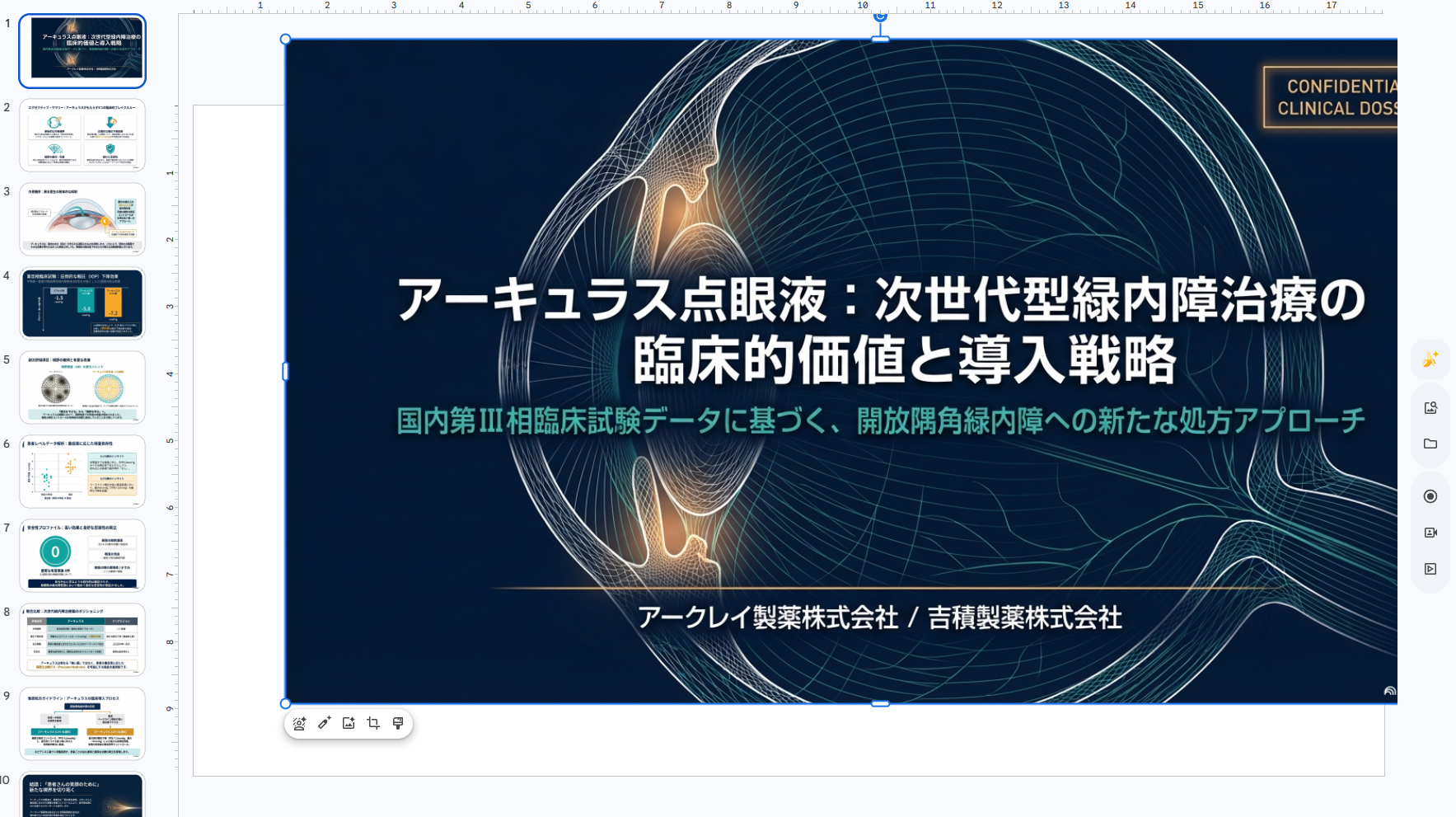
Task: Click the bottom-left corner resize handle of image
Action: click(x=285, y=703)
